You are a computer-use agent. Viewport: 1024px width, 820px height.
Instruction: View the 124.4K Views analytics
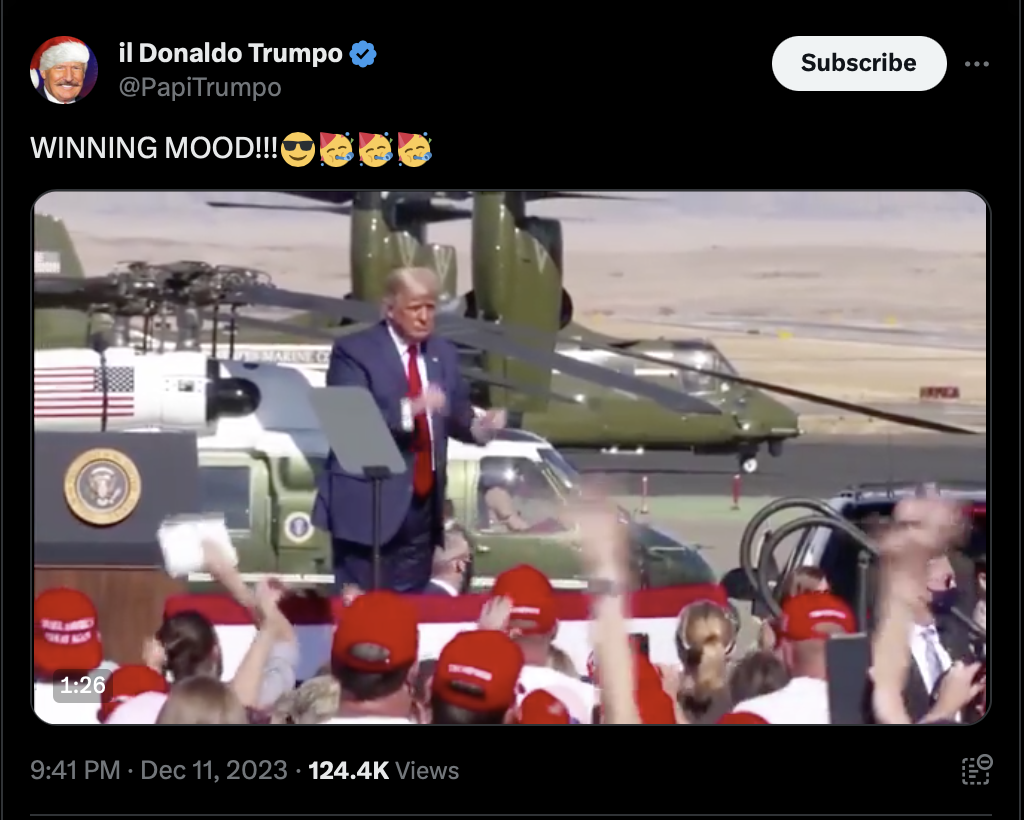tap(383, 770)
